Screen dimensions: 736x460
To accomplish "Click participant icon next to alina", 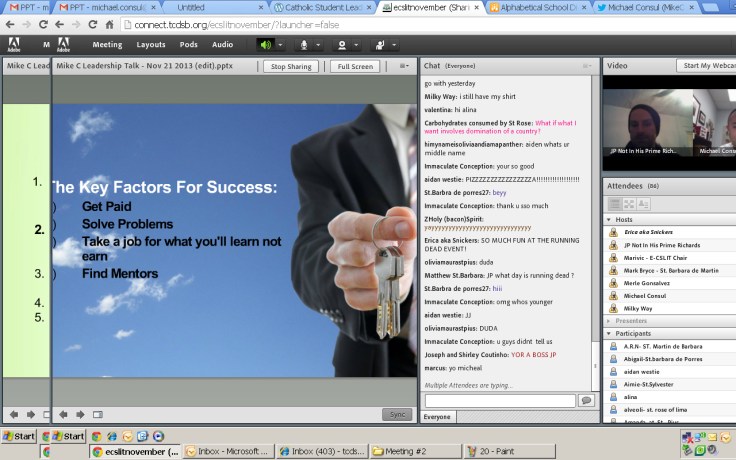I will tap(613, 397).
